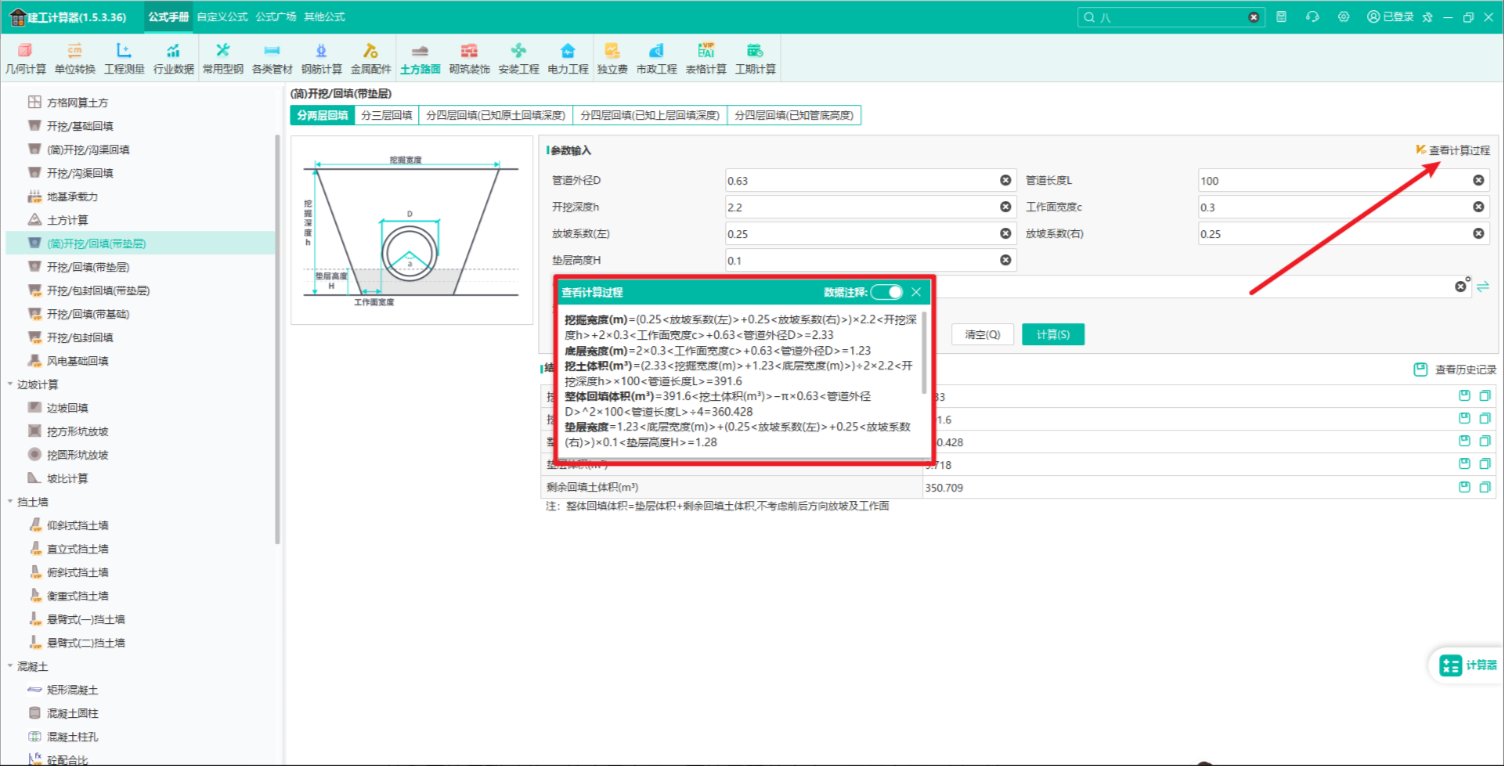The height and width of the screenshot is (766, 1504).
Task: Click the top search box
Action: [1170, 17]
